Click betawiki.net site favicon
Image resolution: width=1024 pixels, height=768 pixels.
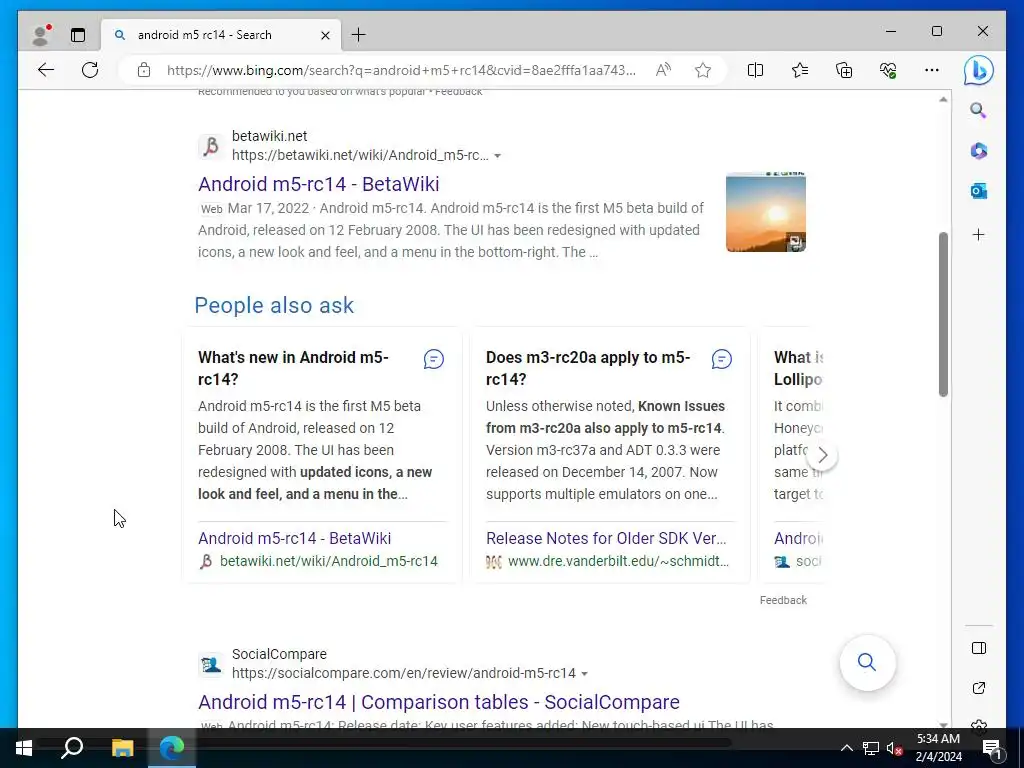point(210,146)
